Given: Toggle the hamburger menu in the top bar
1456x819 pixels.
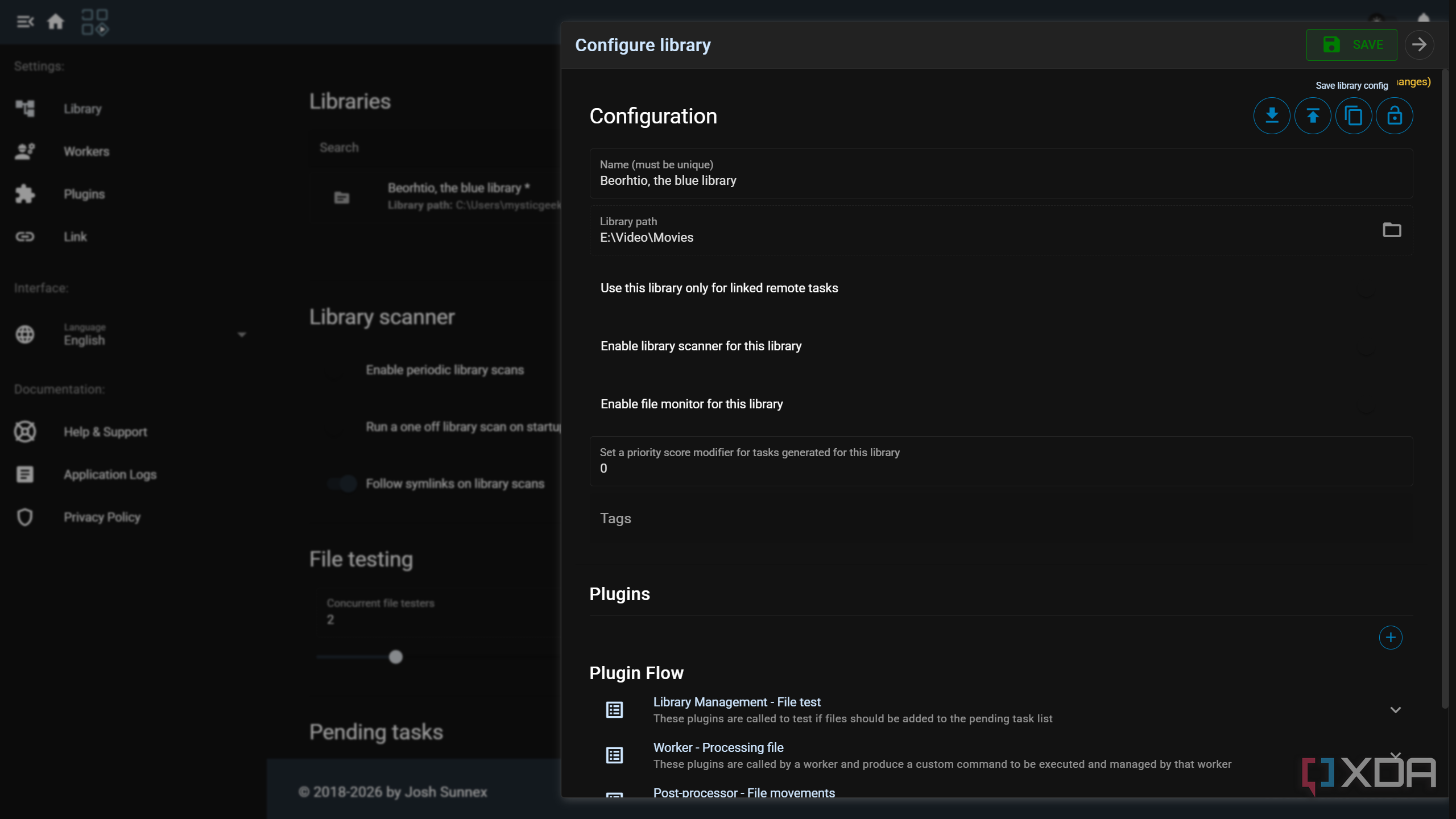Looking at the screenshot, I should [25, 22].
